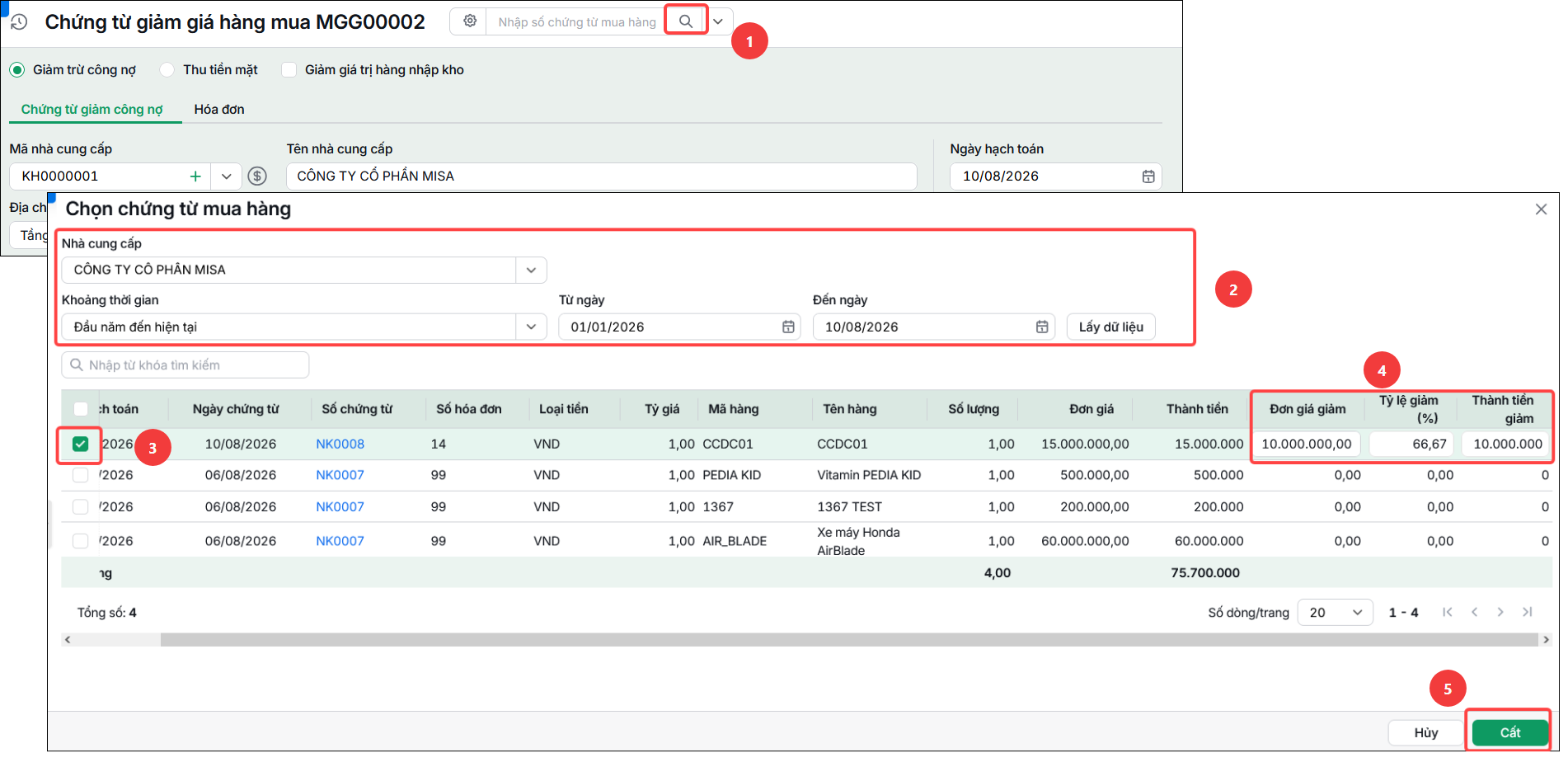Check the Xe máy Honda AirBlade row checkbox
This screenshot has width=1568, height=762.
click(x=80, y=542)
